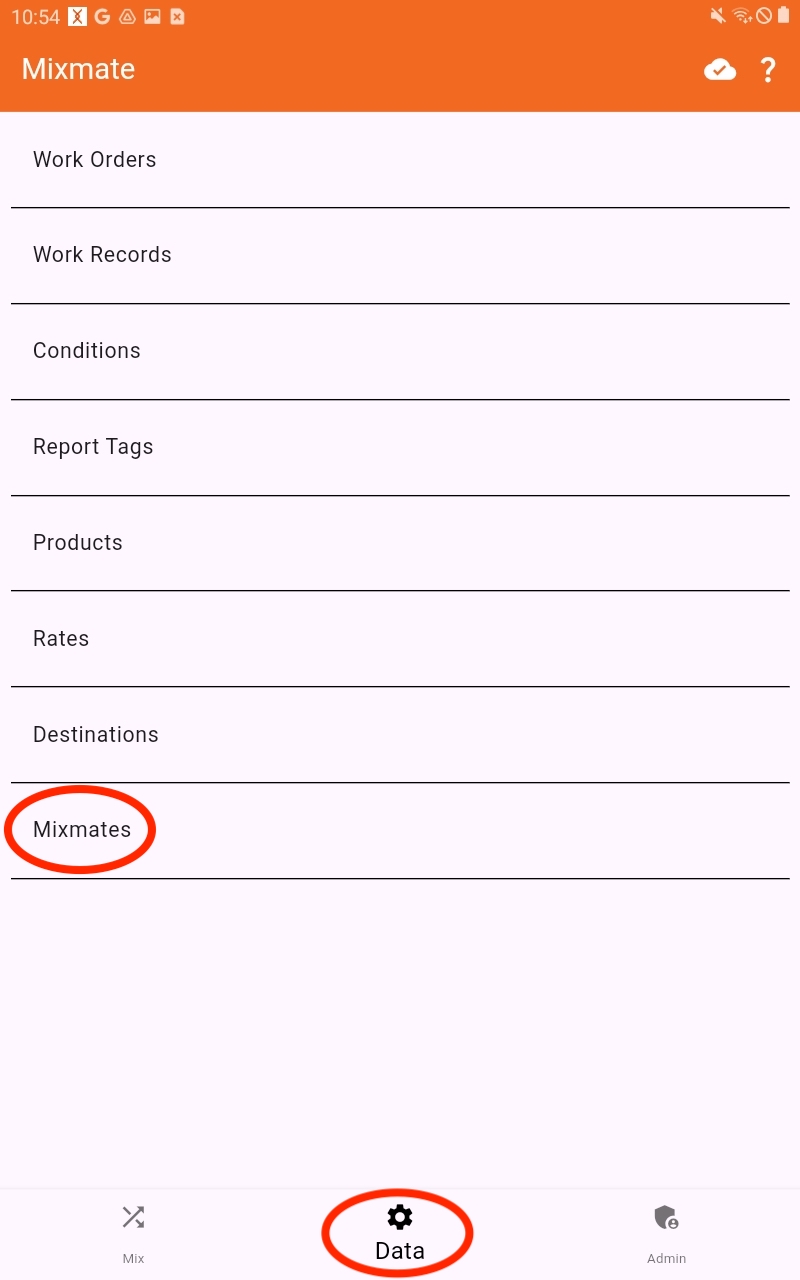Tap the Data gear icon
Screen dimensions: 800x1280
point(400,1217)
